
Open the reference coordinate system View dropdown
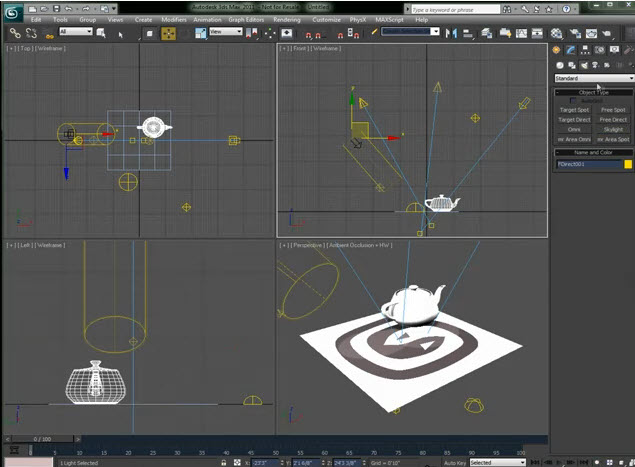coord(226,31)
